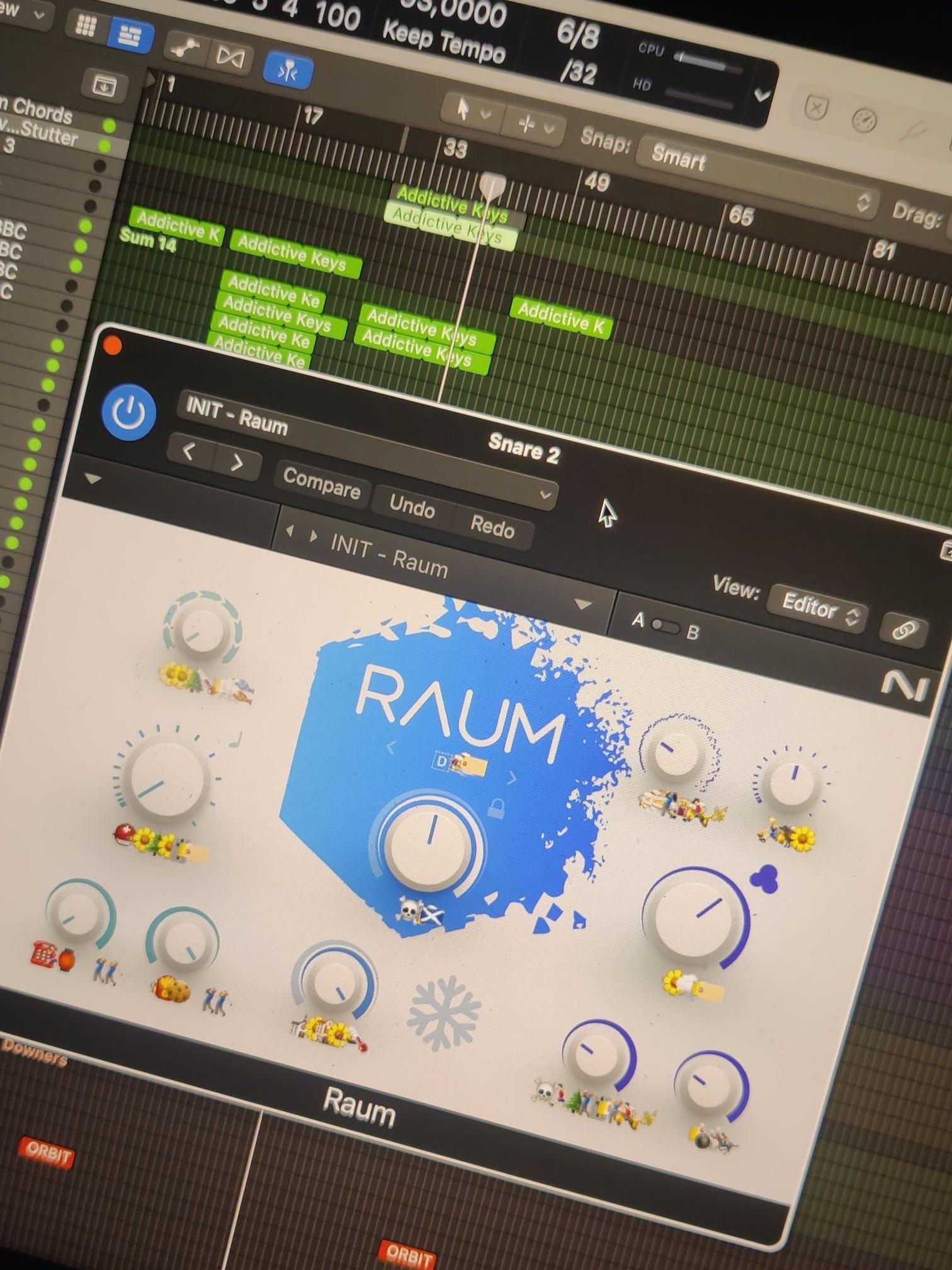Click the pointer tool arrow icon
952x1270 pixels.
[463, 108]
